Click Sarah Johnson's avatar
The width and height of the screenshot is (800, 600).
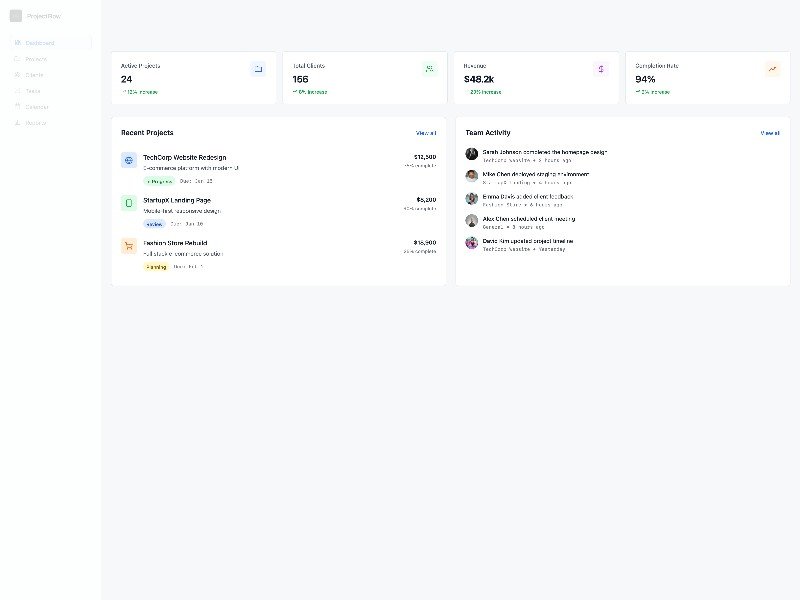tap(472, 154)
